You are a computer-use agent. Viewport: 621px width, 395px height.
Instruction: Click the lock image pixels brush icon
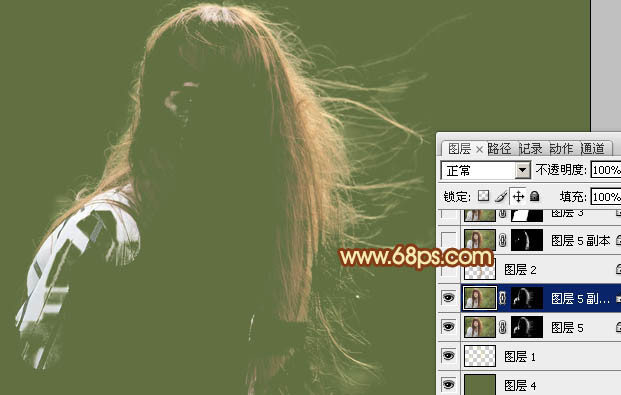pos(501,196)
